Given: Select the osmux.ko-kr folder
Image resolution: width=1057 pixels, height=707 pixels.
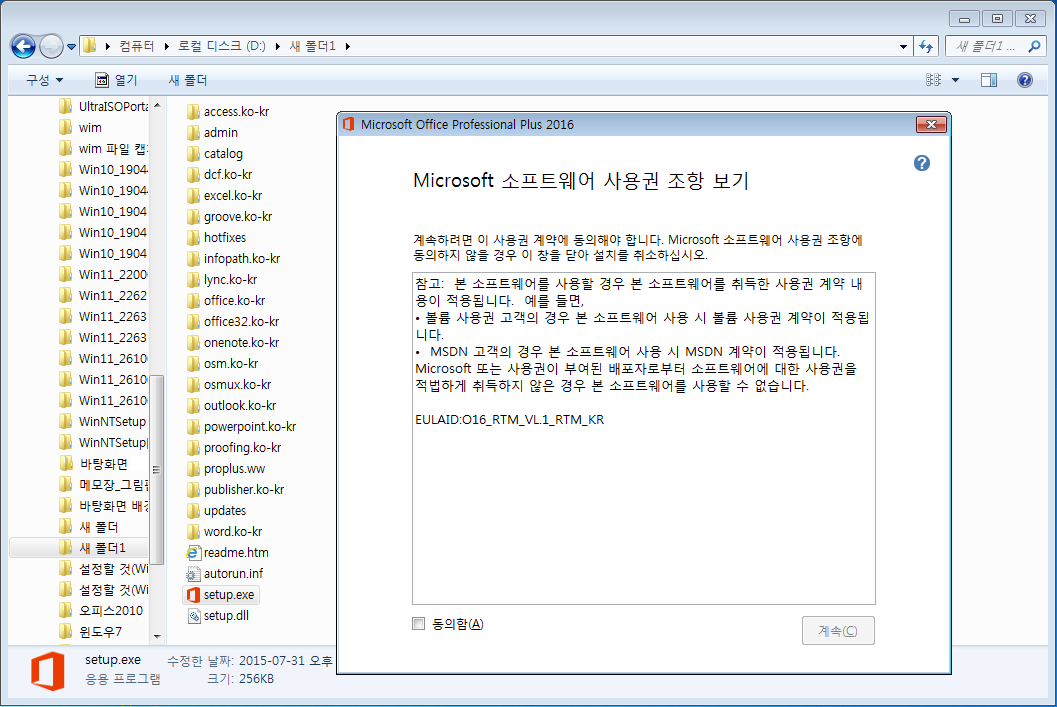Looking at the screenshot, I should (229, 384).
